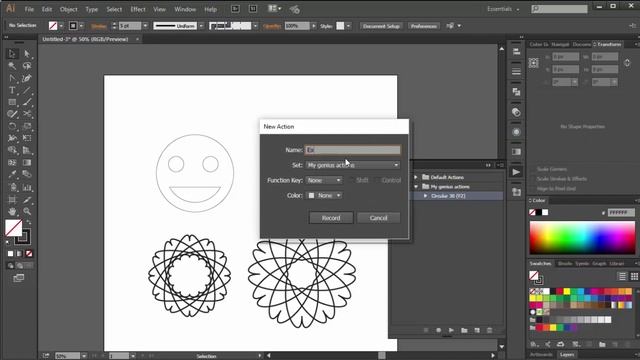Select the Selection tool in the toolbar
The height and width of the screenshot is (360, 640).
click(12, 53)
